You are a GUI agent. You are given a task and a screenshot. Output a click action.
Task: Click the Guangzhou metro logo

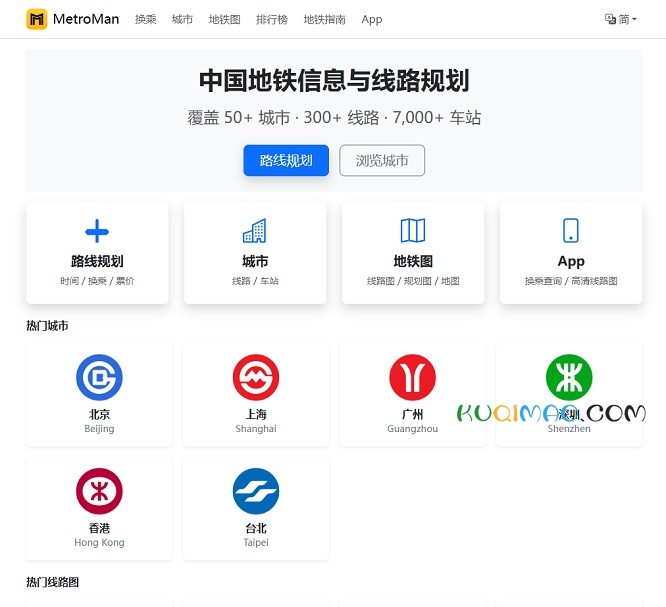click(x=412, y=377)
